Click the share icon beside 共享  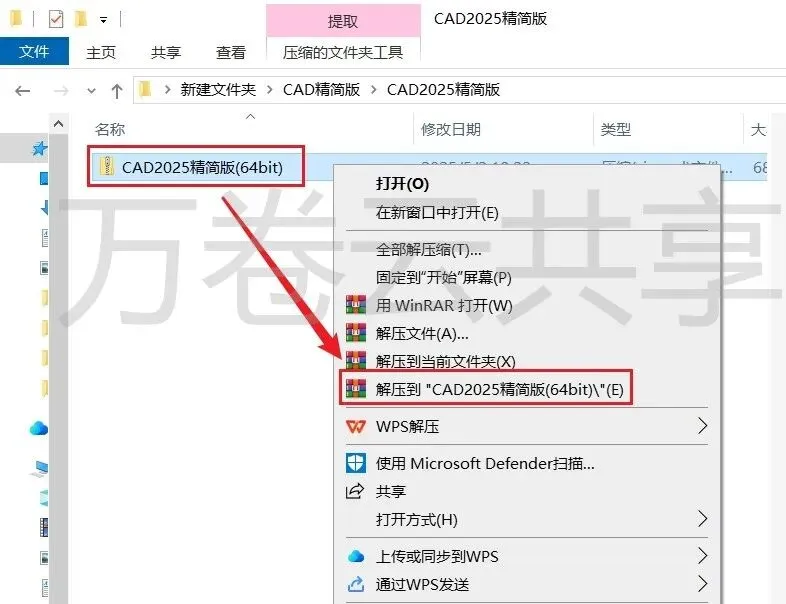(x=355, y=491)
